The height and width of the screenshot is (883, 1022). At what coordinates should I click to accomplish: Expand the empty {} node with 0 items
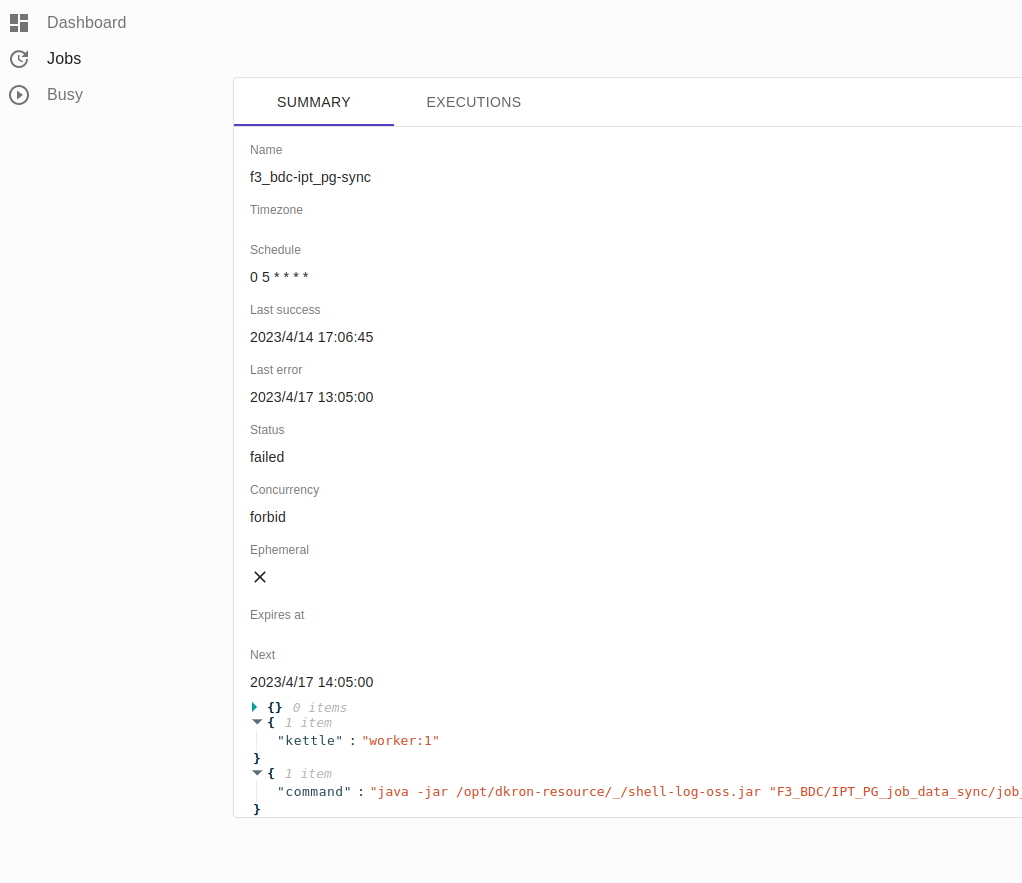pos(254,707)
